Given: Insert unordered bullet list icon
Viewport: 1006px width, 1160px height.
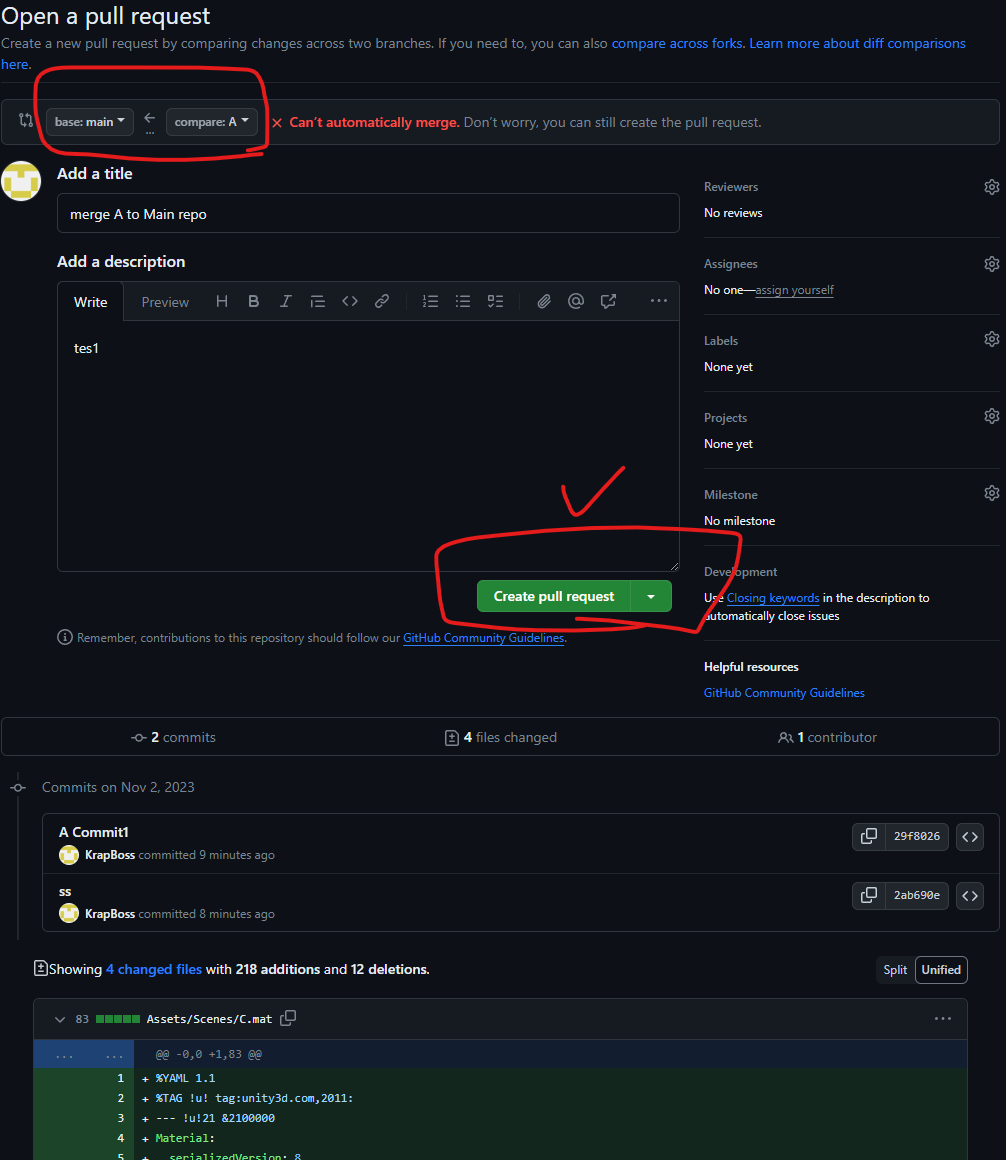Looking at the screenshot, I should (463, 301).
